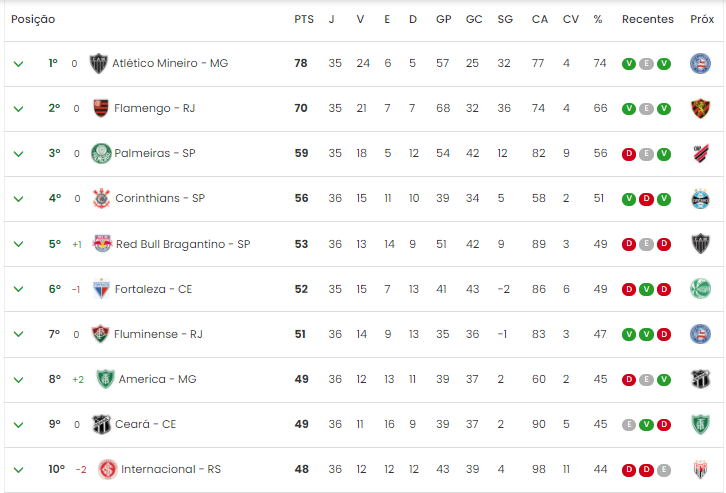
Task: Click the Atlético Mineiro club crest
Action: tap(98, 63)
